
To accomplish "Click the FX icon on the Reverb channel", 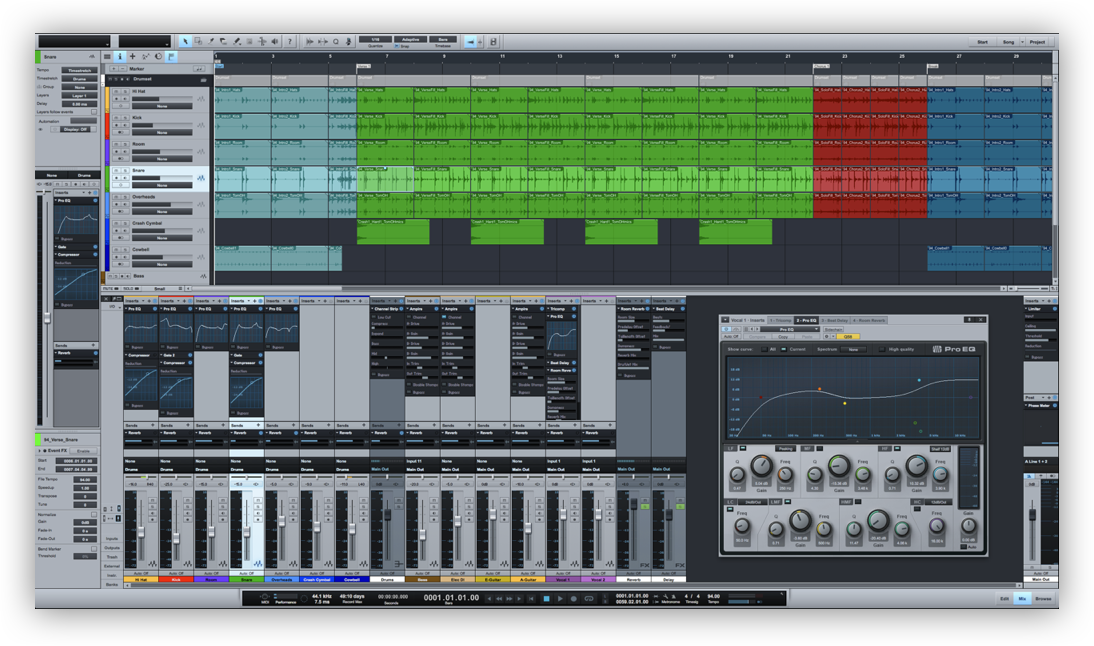I will (x=644, y=564).
